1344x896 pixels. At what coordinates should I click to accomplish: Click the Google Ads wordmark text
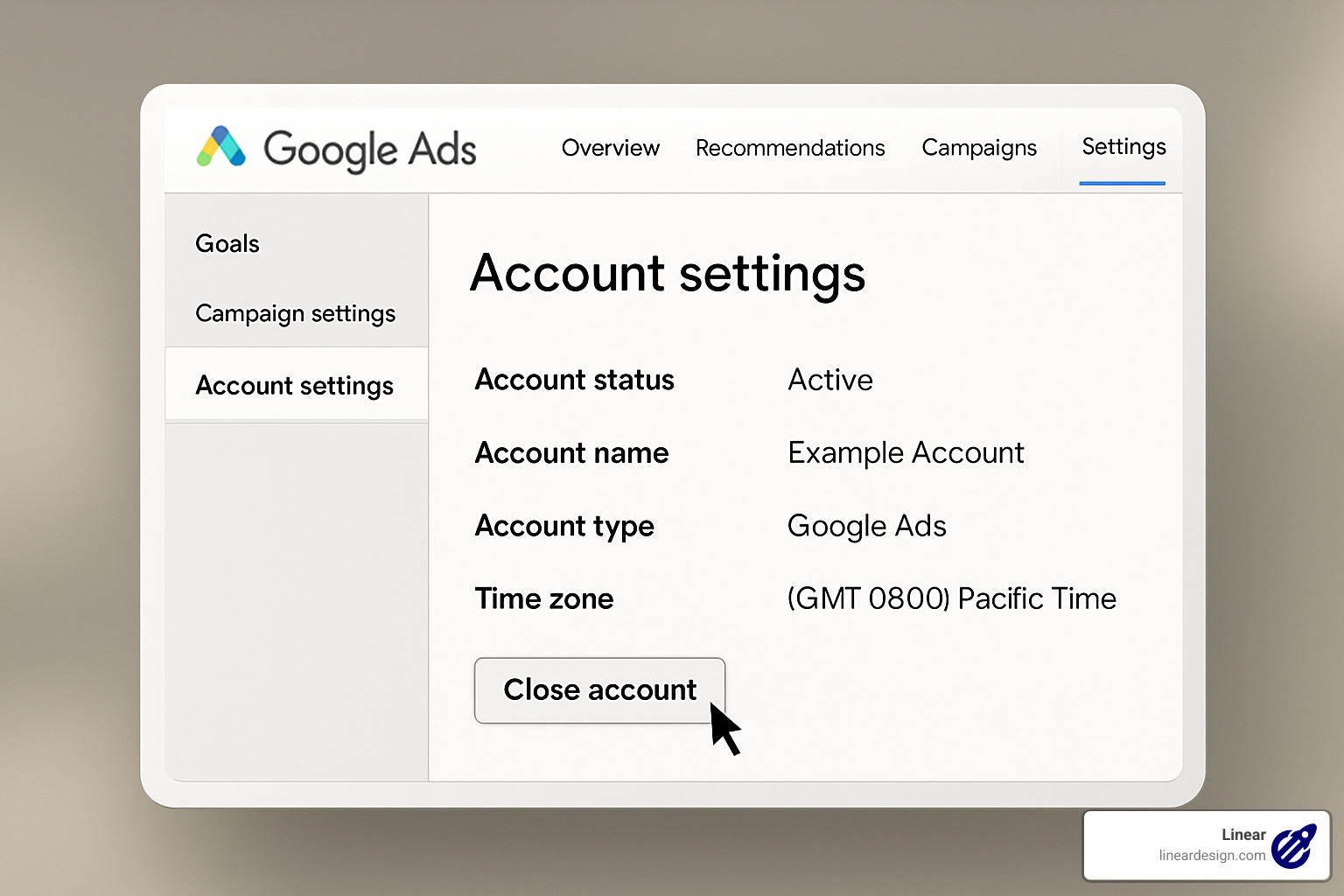point(370,150)
